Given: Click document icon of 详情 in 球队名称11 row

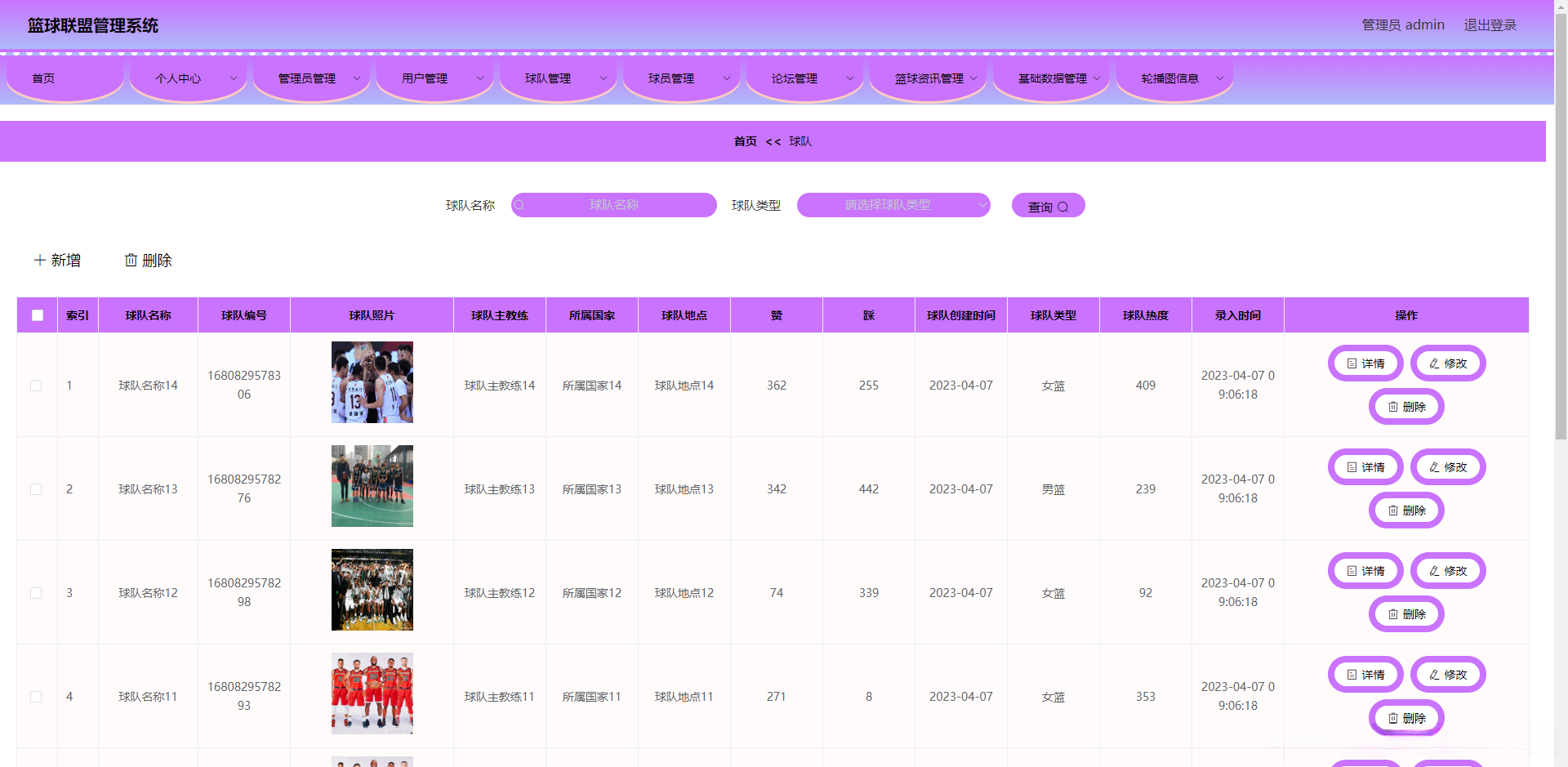Looking at the screenshot, I should [x=1352, y=675].
